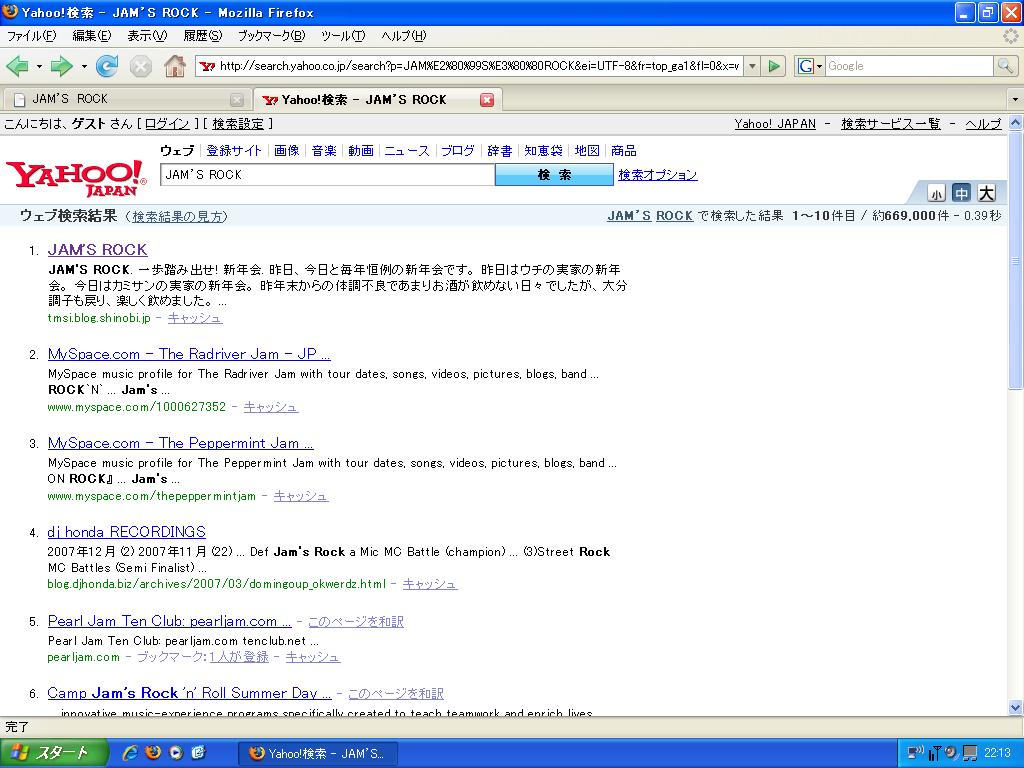Select the 動画 search category
This screenshot has height=768, width=1024.
pos(360,151)
